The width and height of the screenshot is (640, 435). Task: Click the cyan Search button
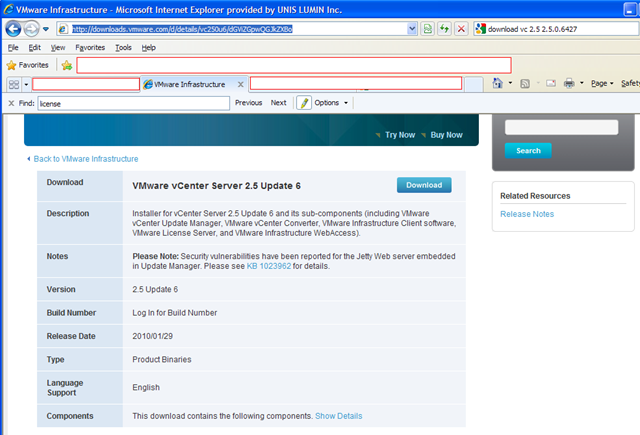coord(528,151)
